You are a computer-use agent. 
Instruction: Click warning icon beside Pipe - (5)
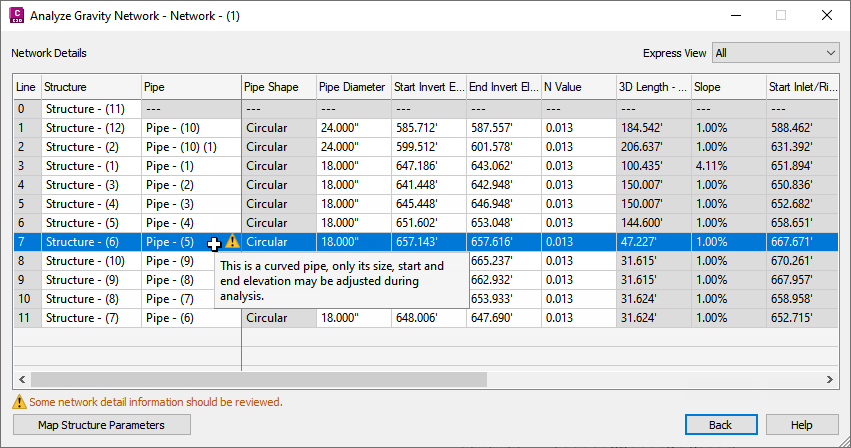click(232, 241)
